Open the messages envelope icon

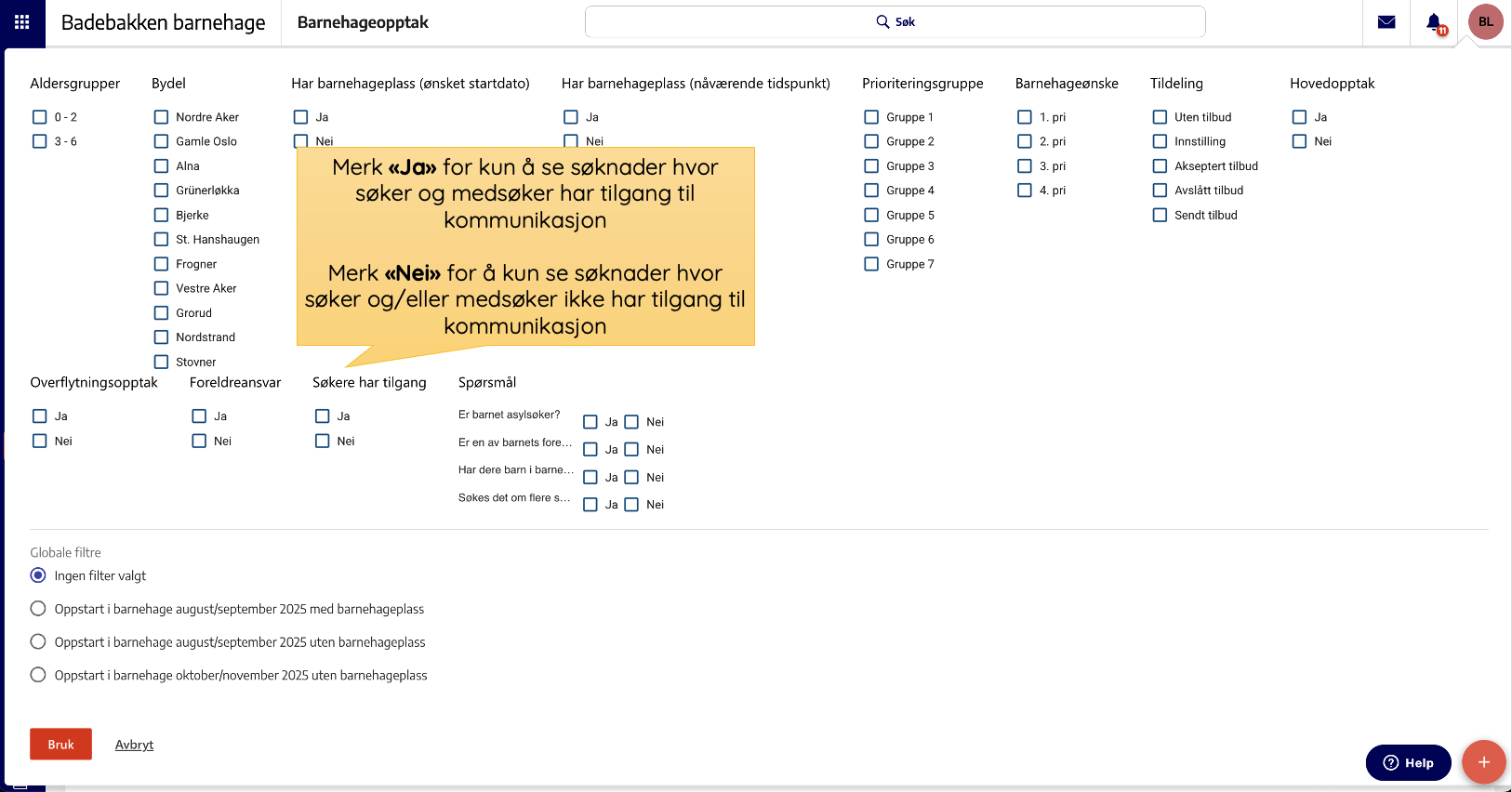click(x=1386, y=22)
